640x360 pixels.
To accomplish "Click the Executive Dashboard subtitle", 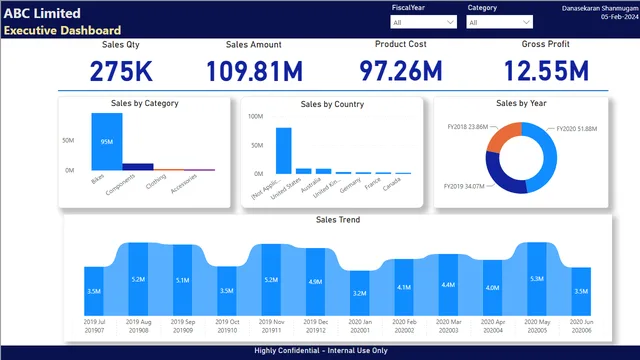I will [x=62, y=31].
